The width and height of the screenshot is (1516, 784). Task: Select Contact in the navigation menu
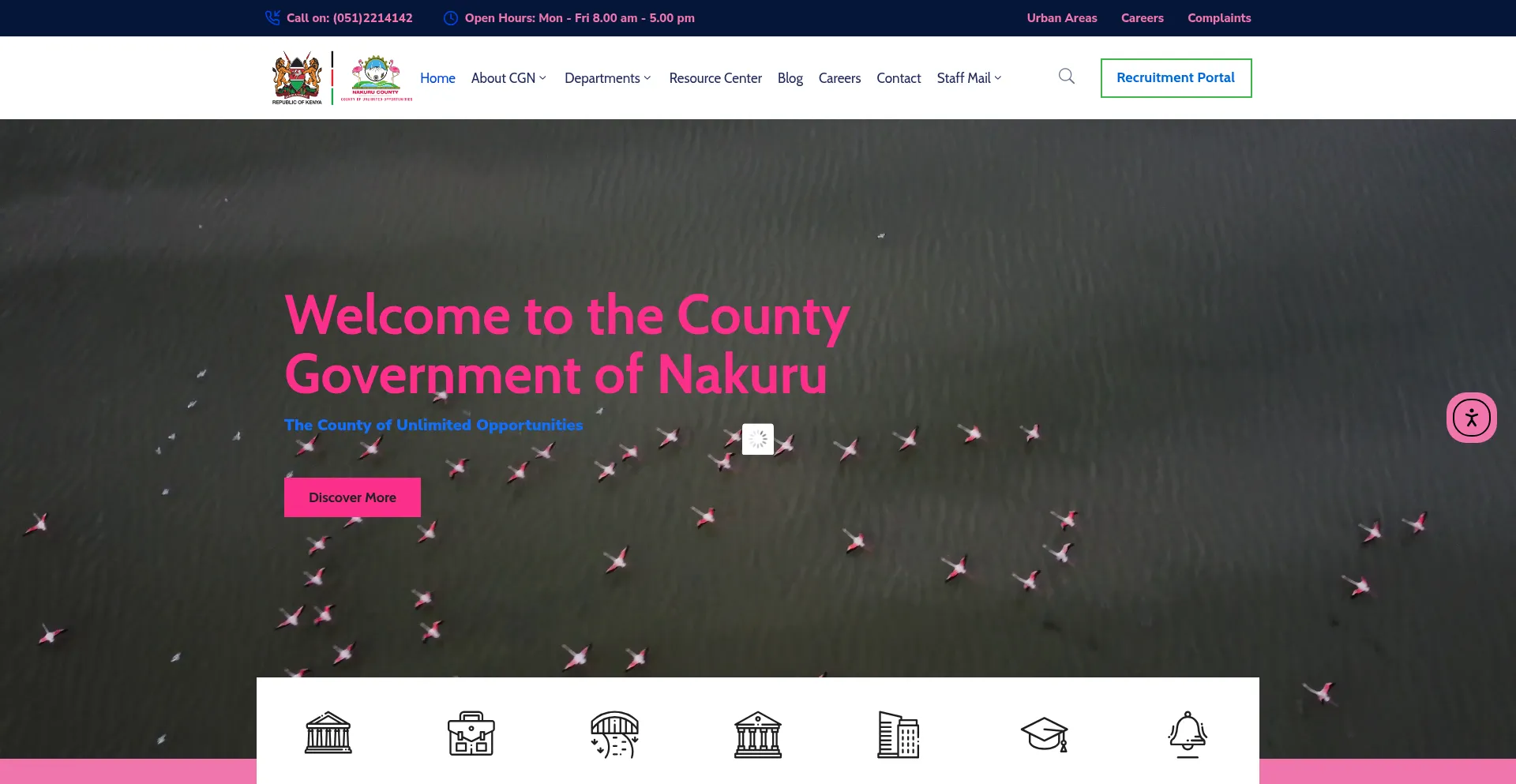[899, 77]
